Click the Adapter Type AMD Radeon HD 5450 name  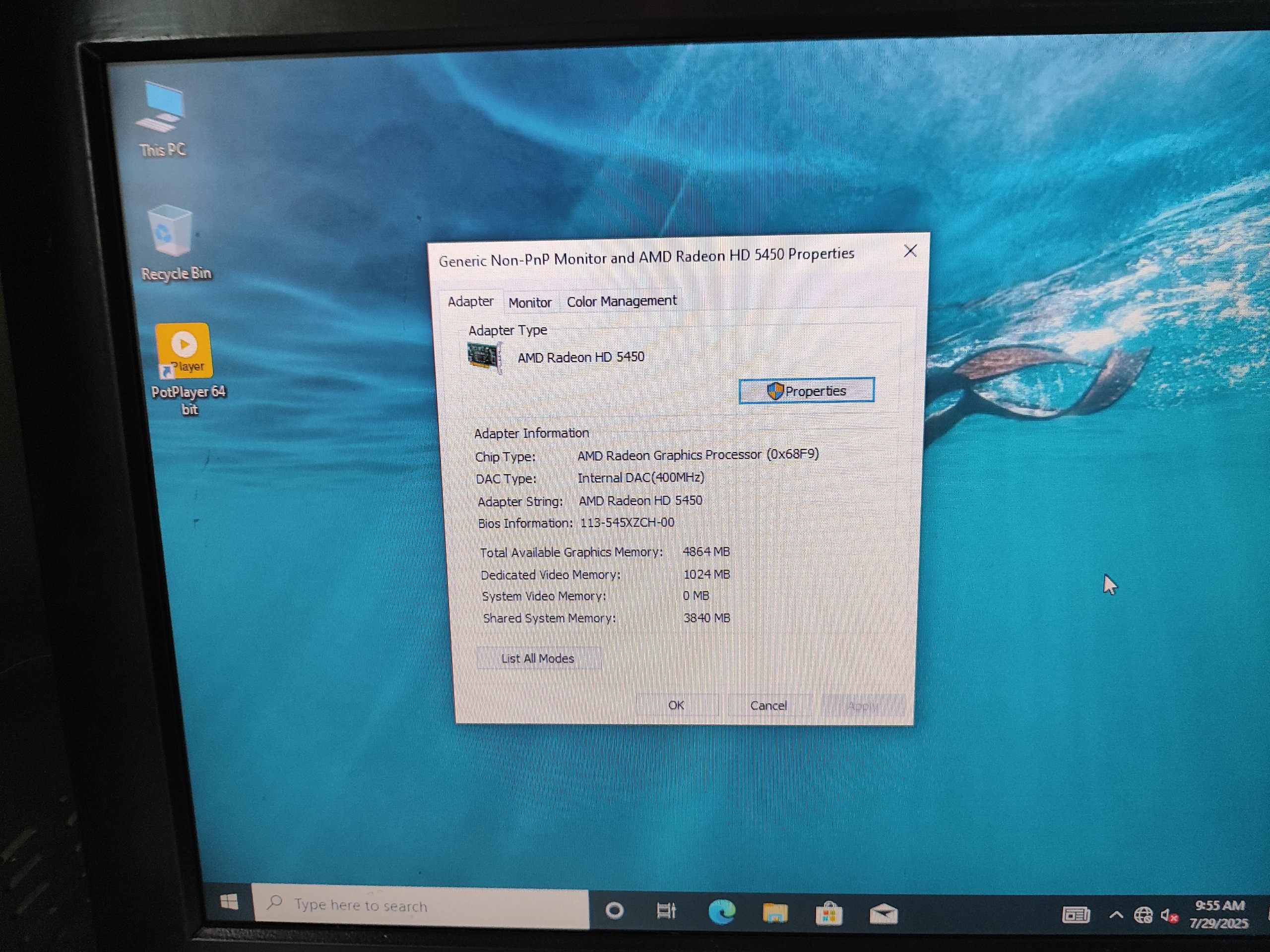coord(581,357)
